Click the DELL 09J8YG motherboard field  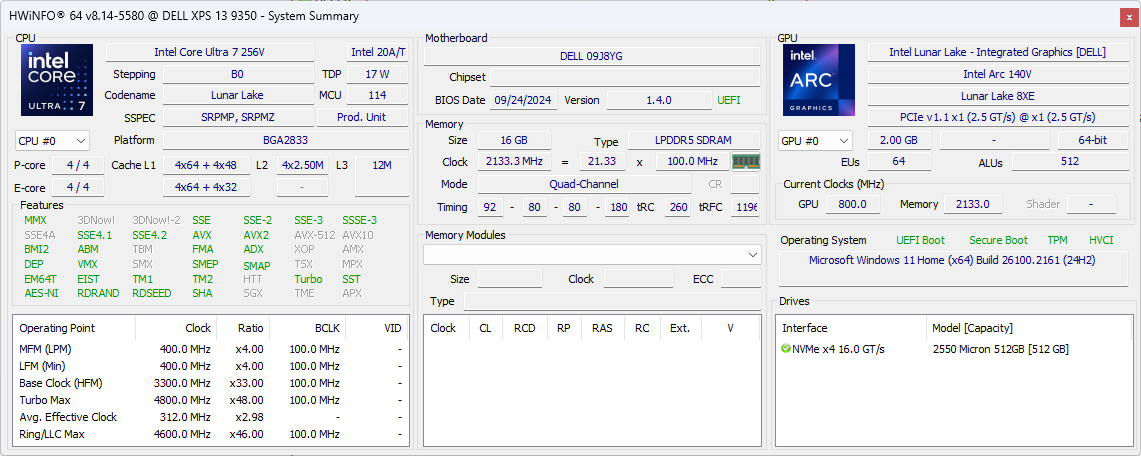pyautogui.click(x=590, y=56)
